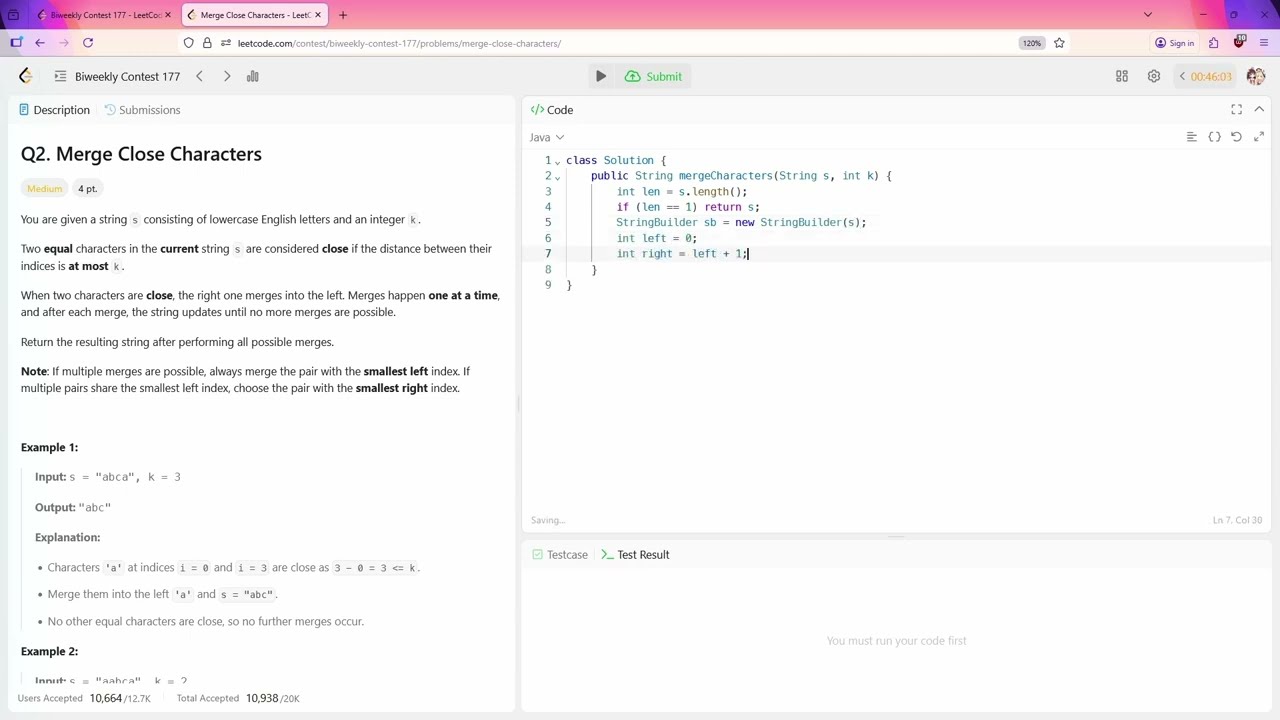
Task: Click the tracking protection shield icon
Action: pos(188,43)
